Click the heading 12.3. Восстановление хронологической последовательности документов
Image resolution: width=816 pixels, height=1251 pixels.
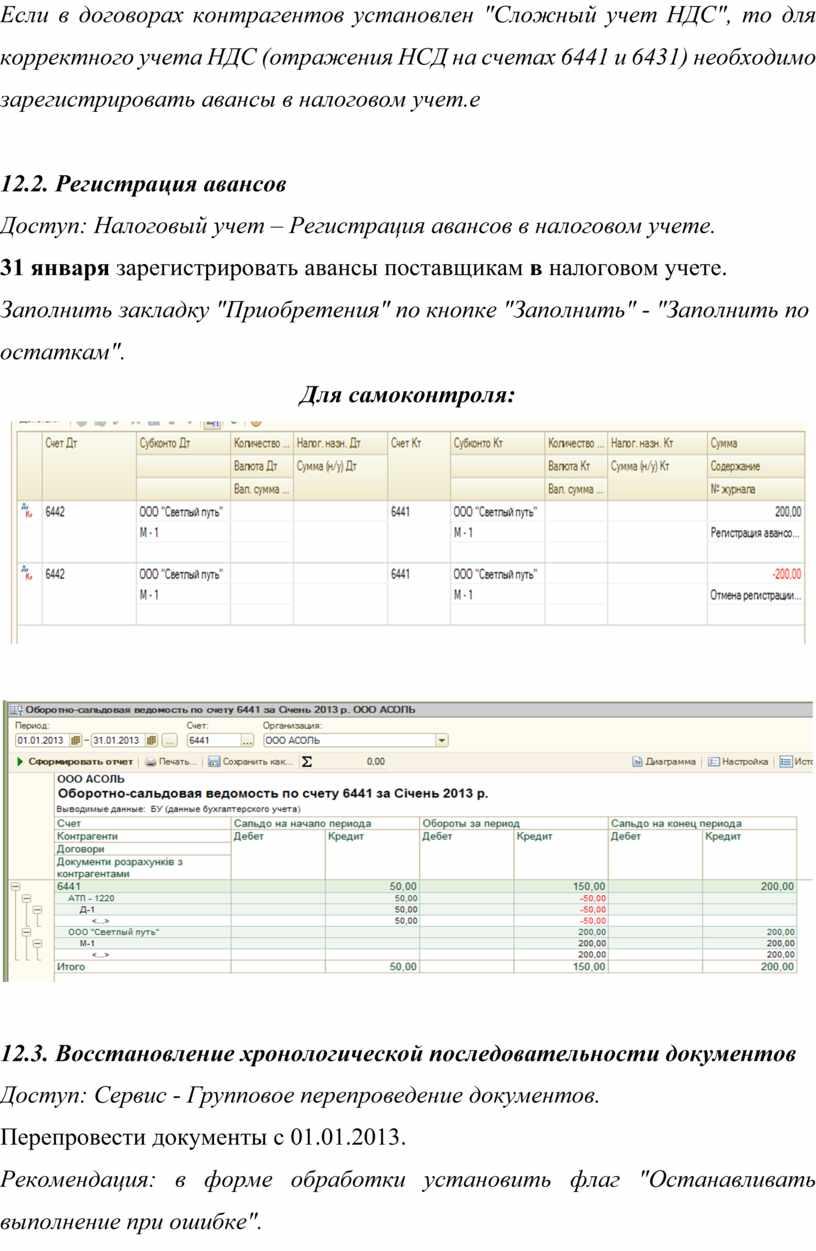(x=399, y=1054)
